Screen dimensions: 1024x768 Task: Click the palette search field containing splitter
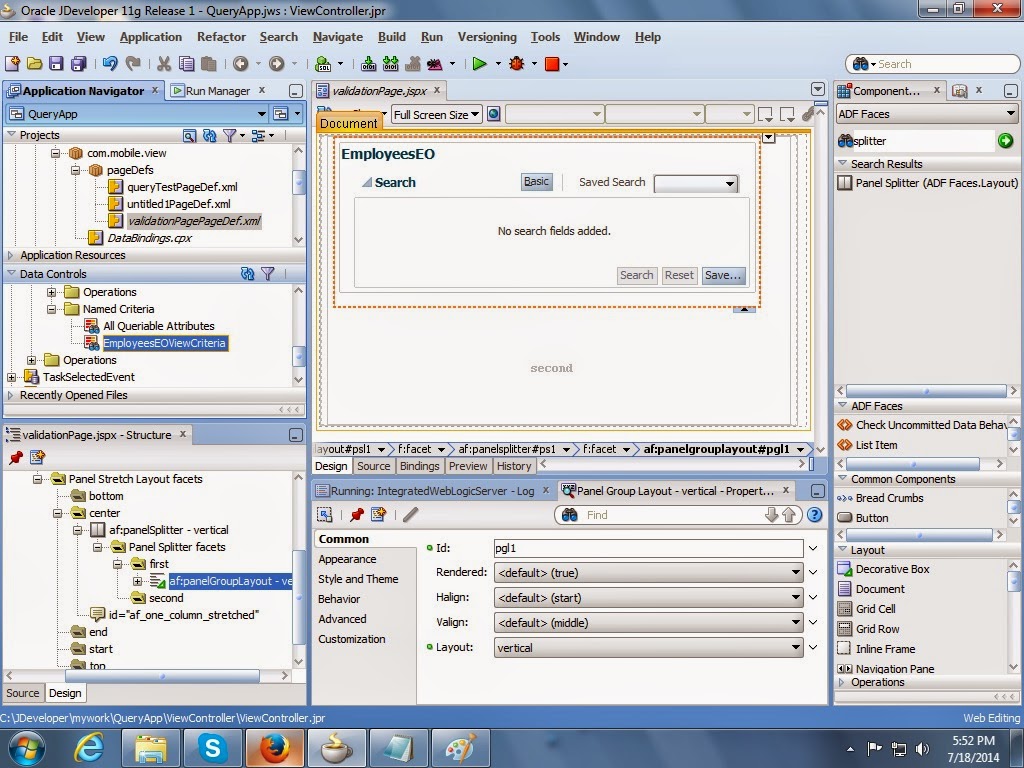tap(922, 141)
